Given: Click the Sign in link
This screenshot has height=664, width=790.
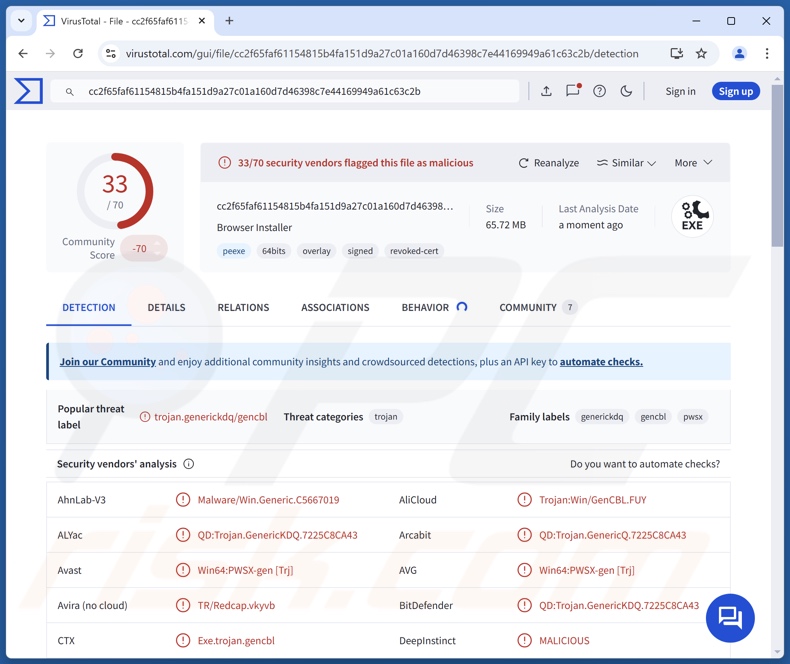Looking at the screenshot, I should click(680, 91).
